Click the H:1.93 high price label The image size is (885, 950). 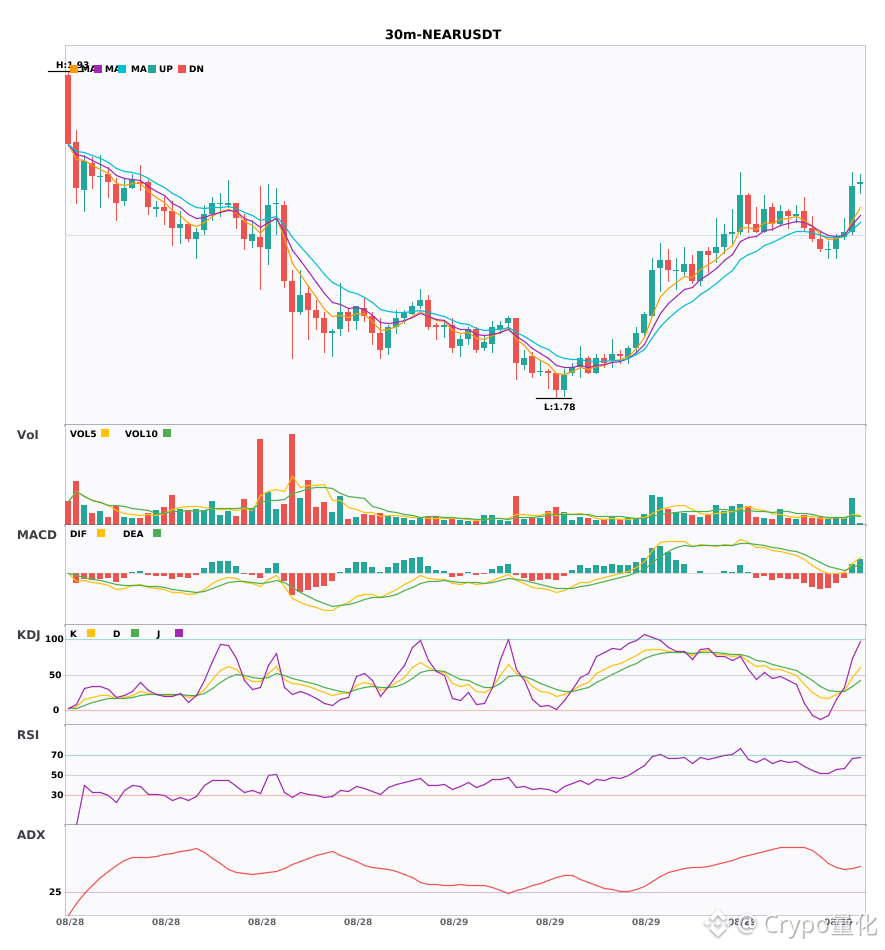point(72,65)
